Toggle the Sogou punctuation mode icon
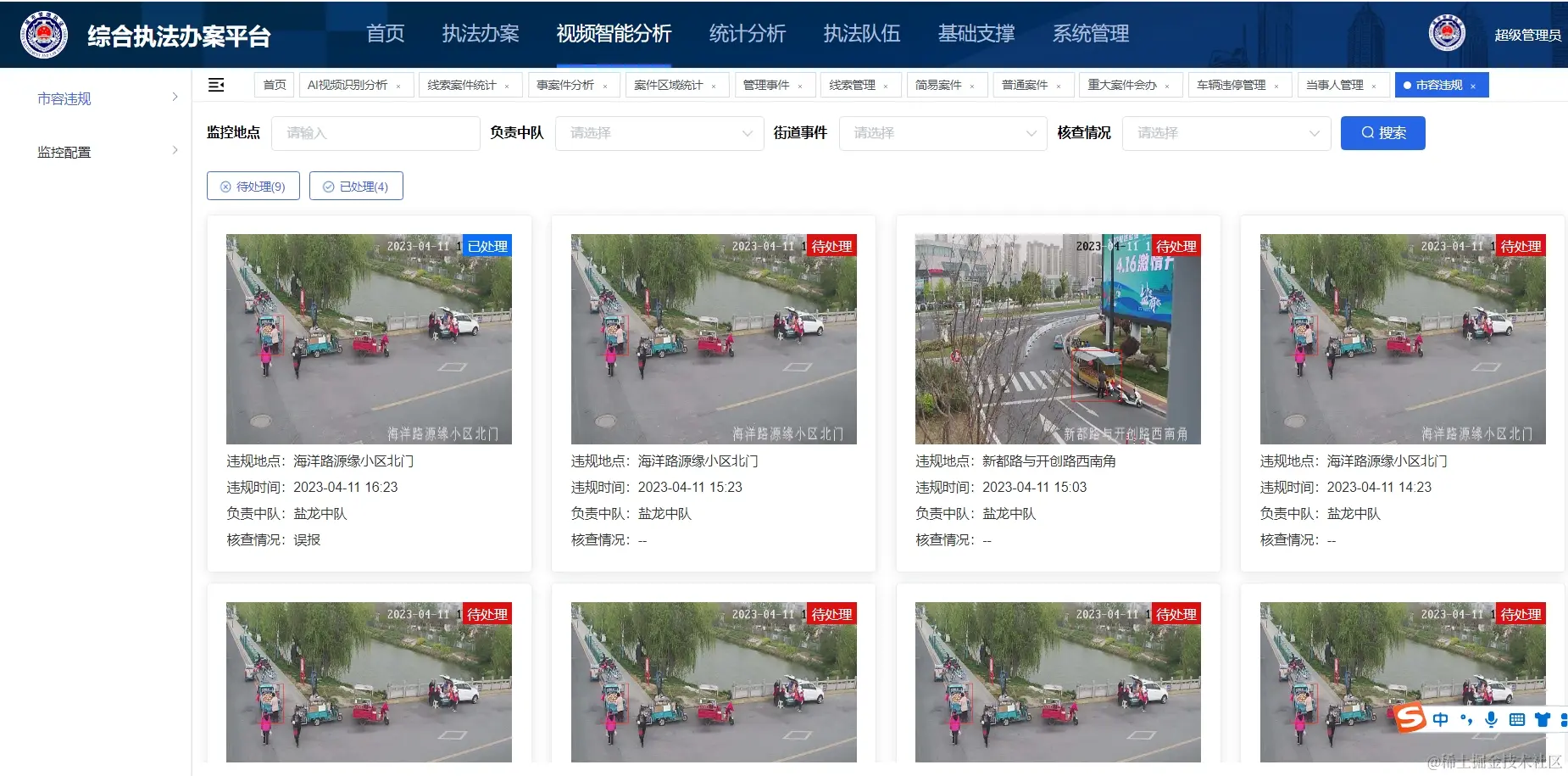The width and height of the screenshot is (1568, 776). [1466, 720]
